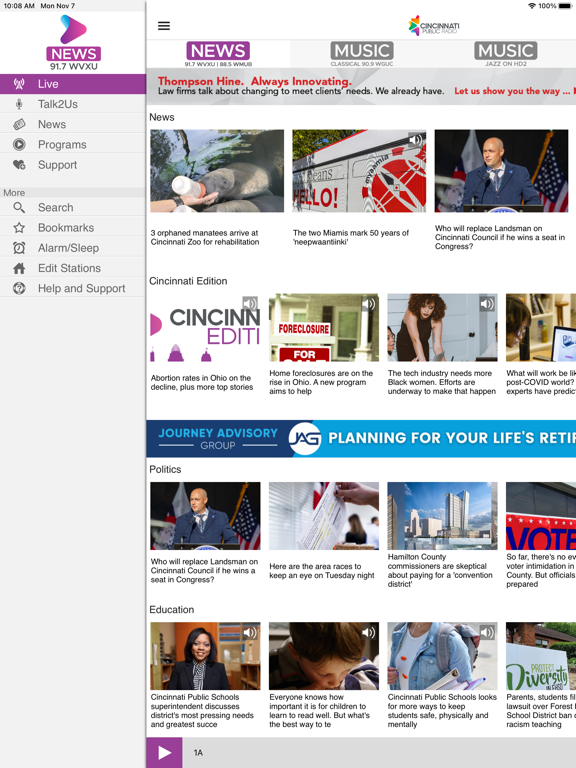This screenshot has width=576, height=768.
Task: Click the Cincinnati Edition section heading
Action: click(188, 281)
